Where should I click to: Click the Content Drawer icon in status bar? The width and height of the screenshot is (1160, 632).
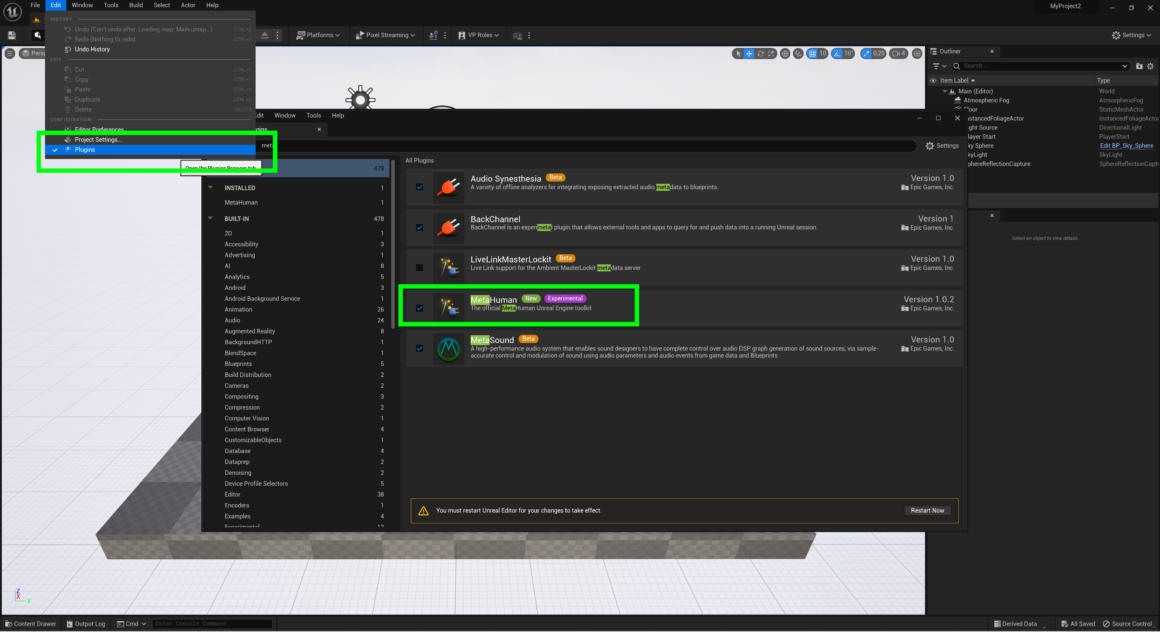8,624
